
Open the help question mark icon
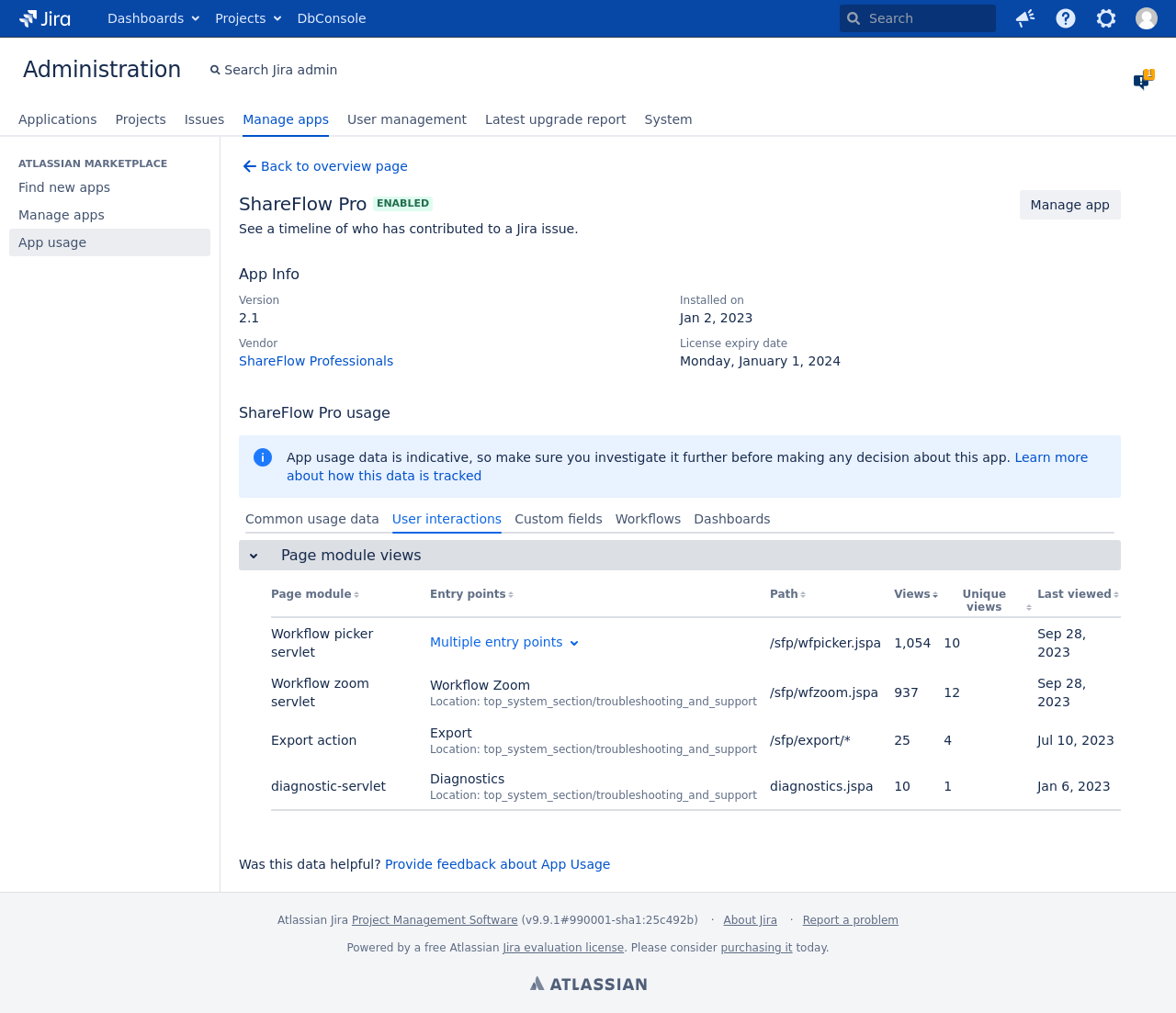(x=1066, y=18)
